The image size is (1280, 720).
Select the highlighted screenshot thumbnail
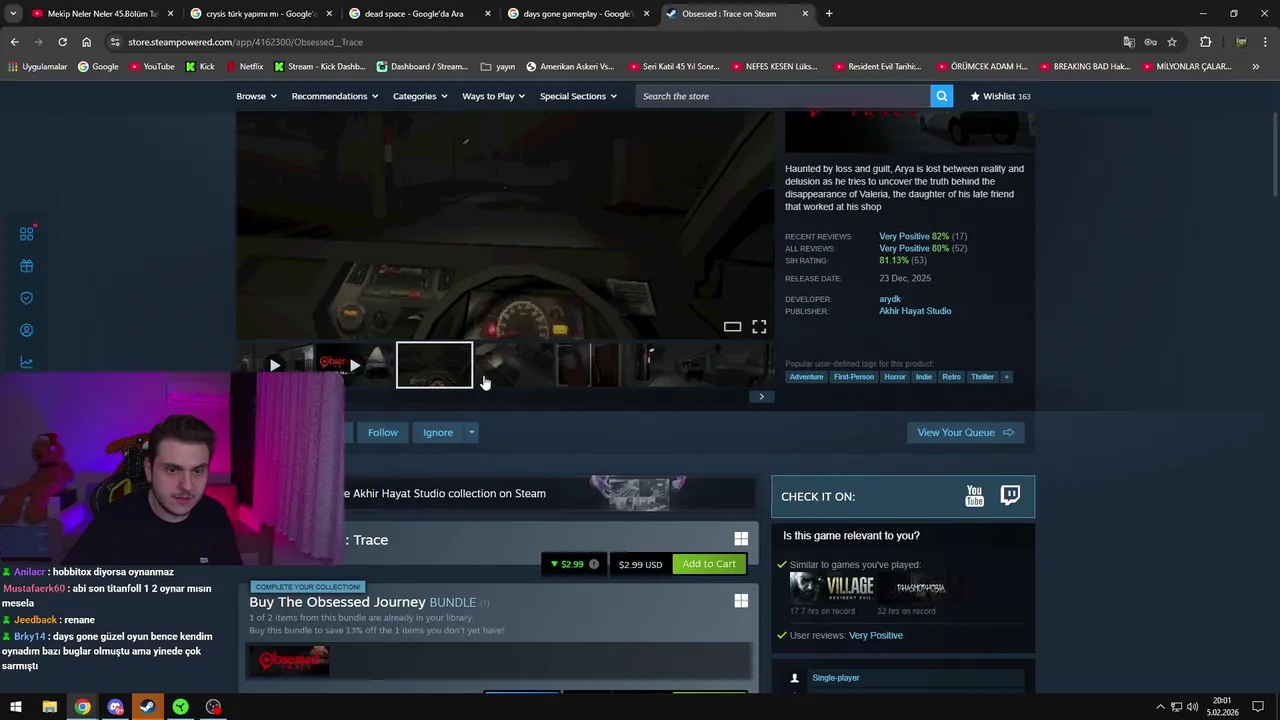[434, 365]
